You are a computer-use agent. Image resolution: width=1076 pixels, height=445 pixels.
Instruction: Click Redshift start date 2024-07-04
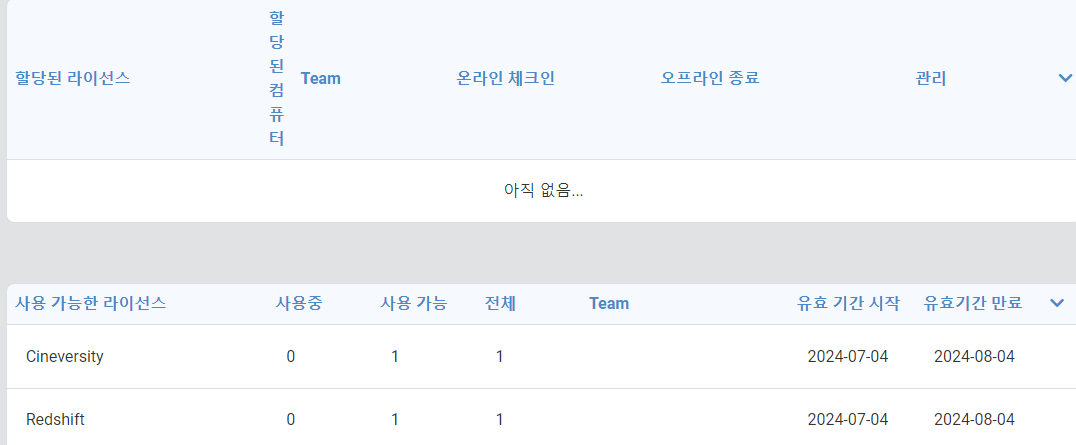847,419
